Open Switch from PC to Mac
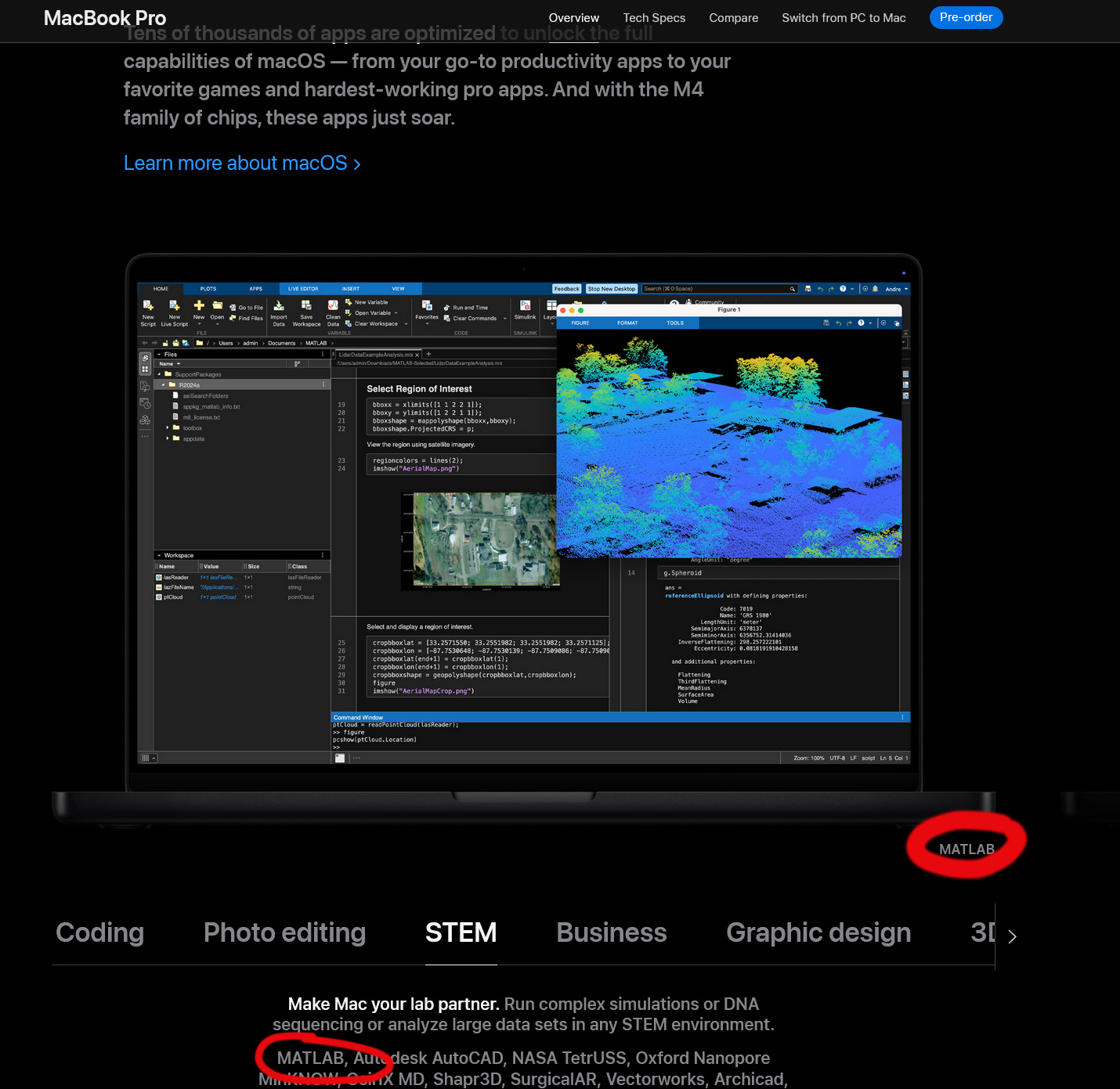This screenshot has height=1089, width=1120. (x=844, y=18)
